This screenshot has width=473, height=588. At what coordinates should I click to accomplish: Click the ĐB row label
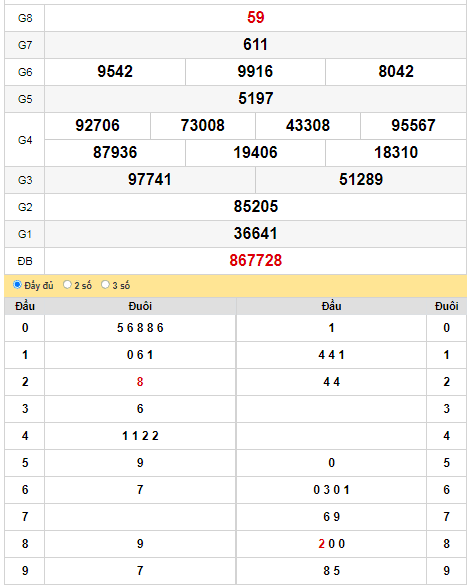25,261
